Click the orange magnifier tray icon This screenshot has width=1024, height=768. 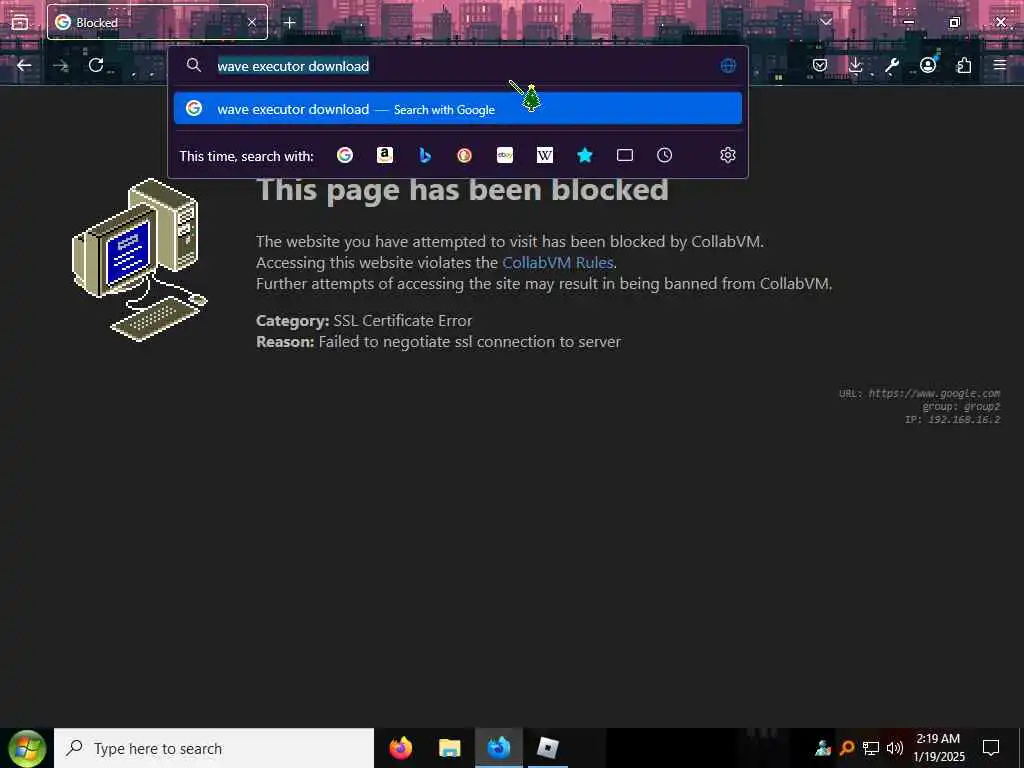click(847, 748)
